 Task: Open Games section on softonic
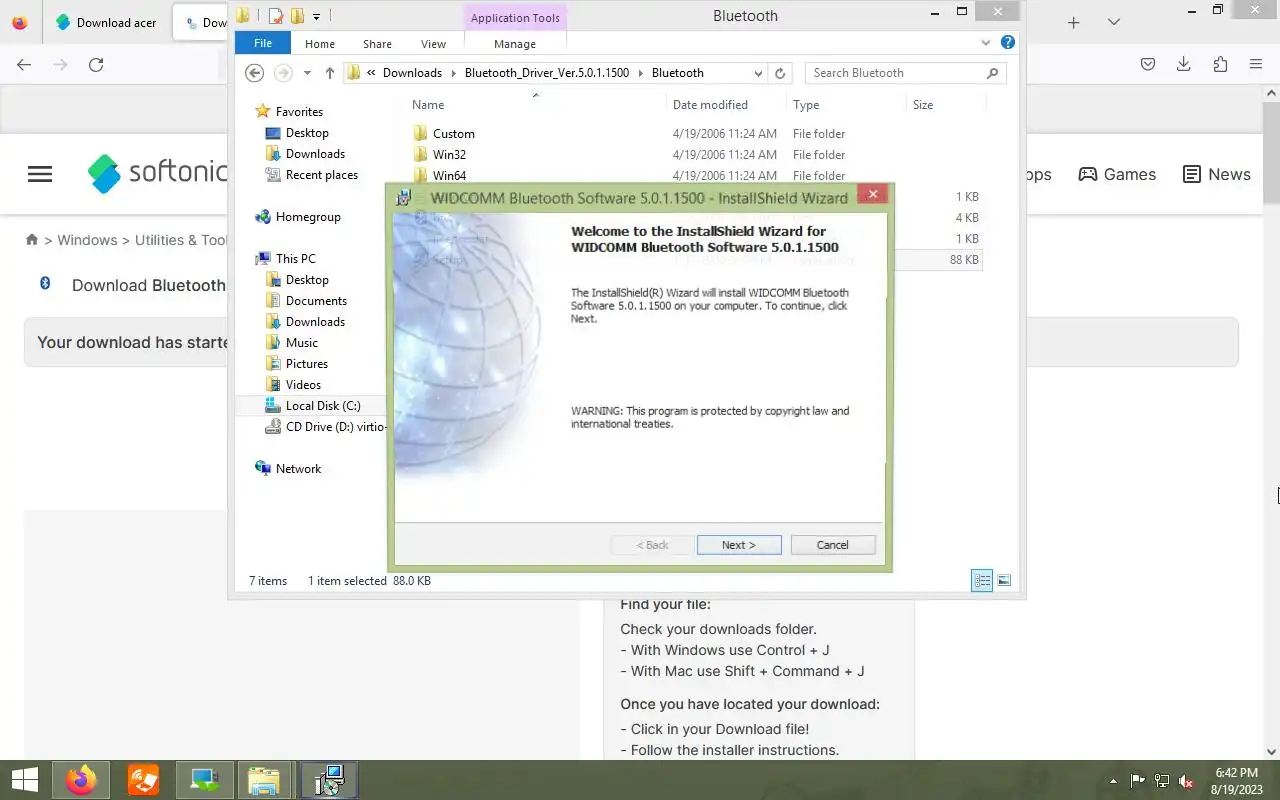pos(1117,174)
